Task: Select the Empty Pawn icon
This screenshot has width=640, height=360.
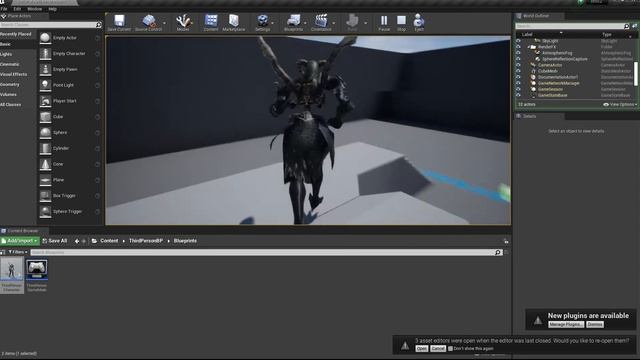Action: click(x=45, y=69)
